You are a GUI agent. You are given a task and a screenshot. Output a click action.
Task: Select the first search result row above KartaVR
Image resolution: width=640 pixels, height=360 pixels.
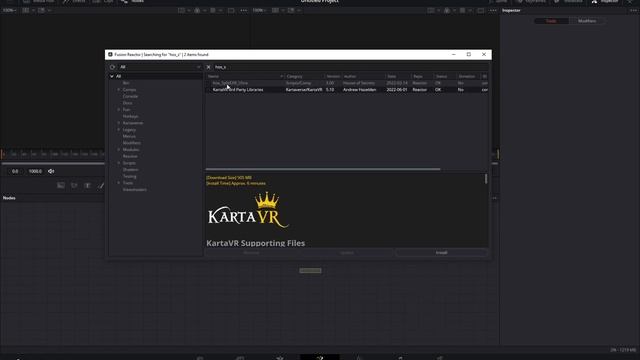click(347, 83)
